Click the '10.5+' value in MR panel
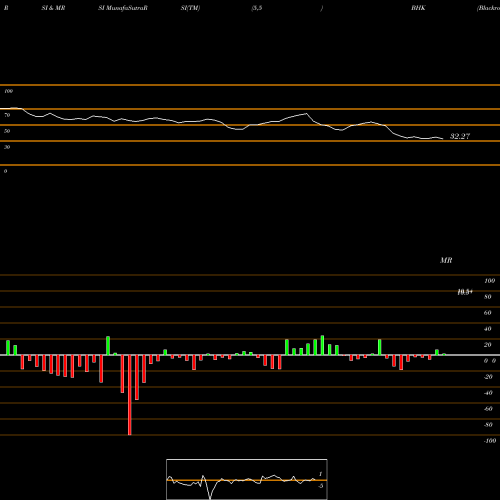 pos(465,292)
